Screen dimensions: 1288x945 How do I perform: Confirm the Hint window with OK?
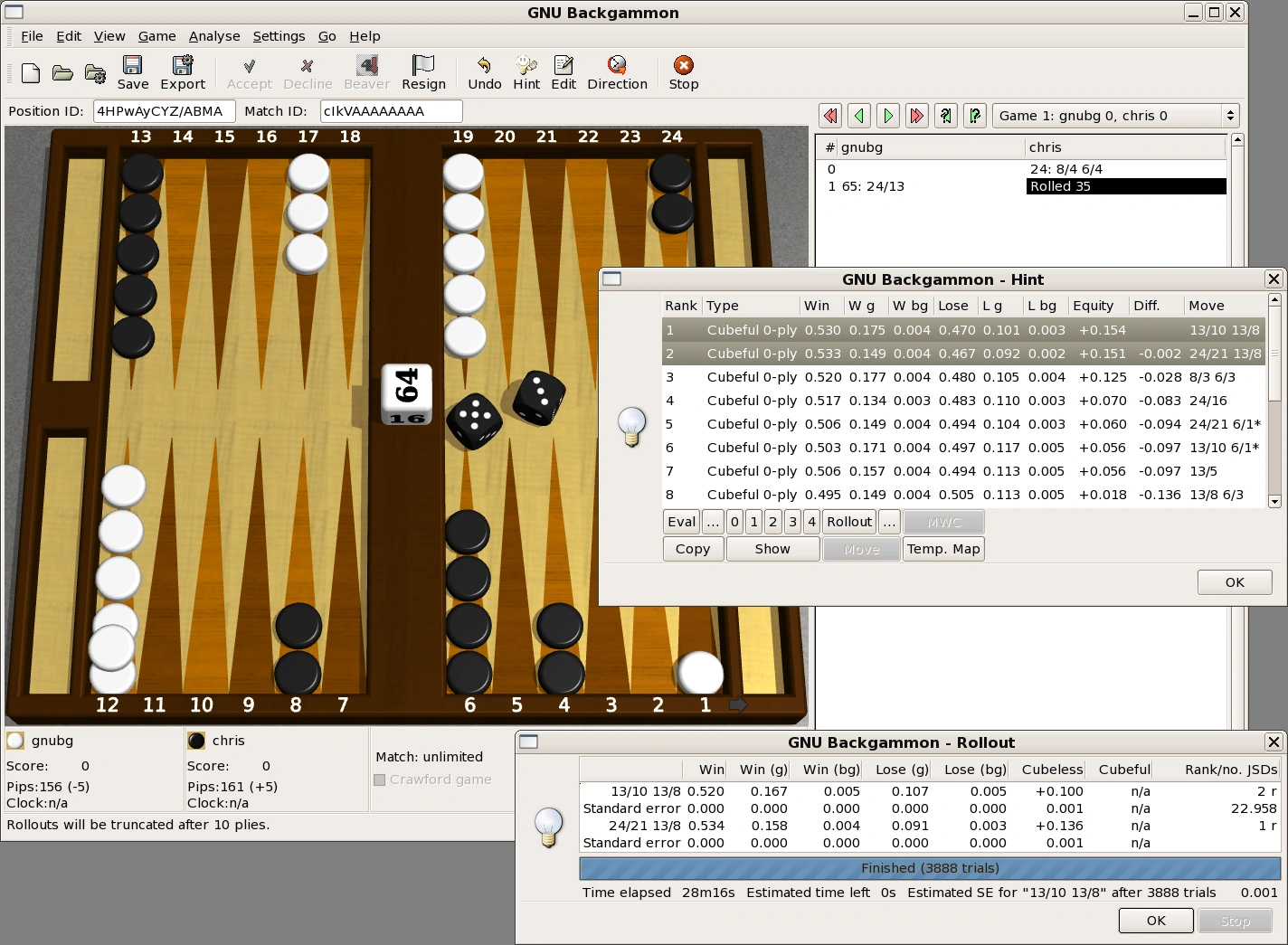tap(1235, 581)
